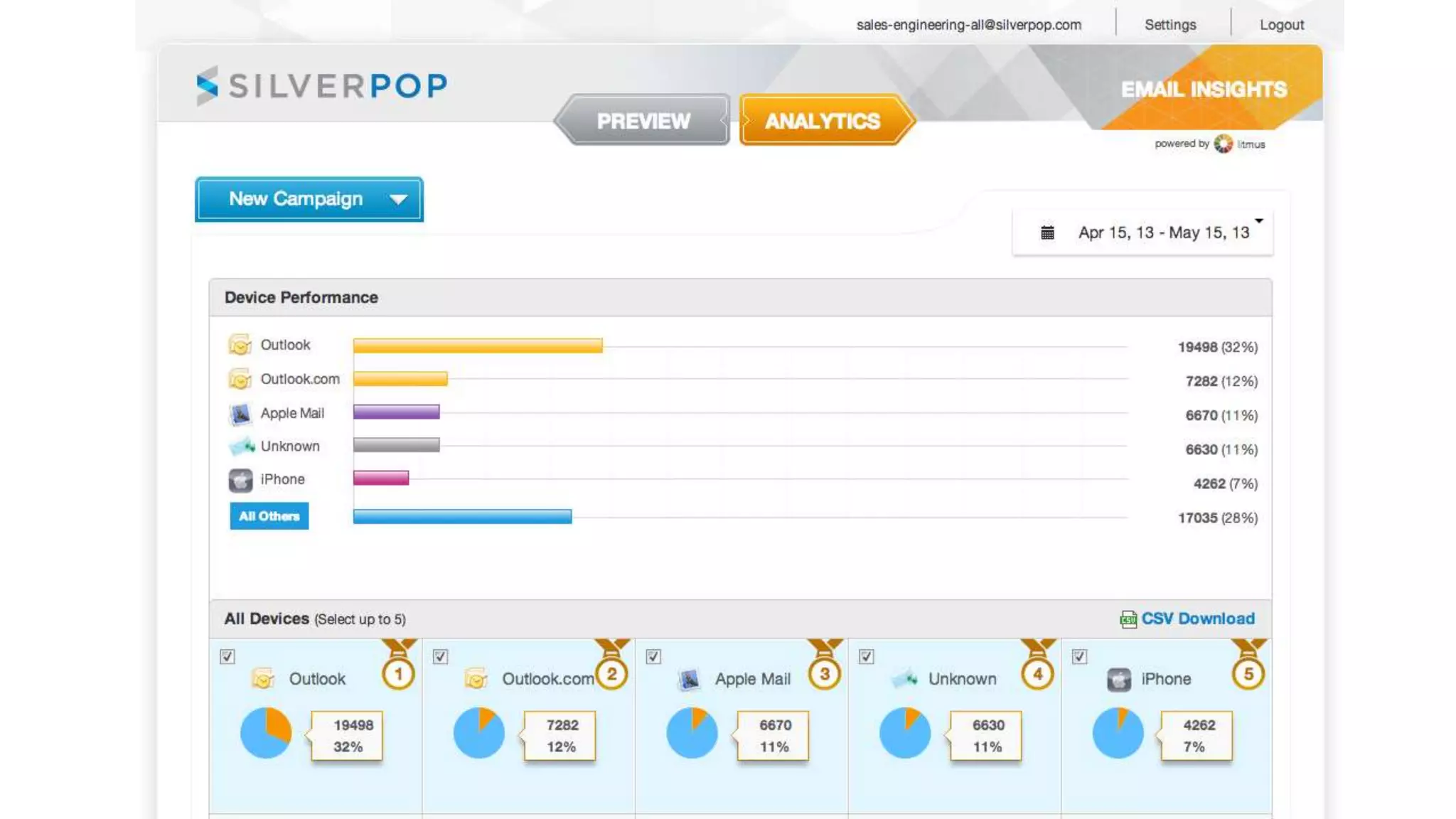Viewport: 1456px width, 819px height.
Task: Click the Apple Mail row label
Action: [292, 413]
